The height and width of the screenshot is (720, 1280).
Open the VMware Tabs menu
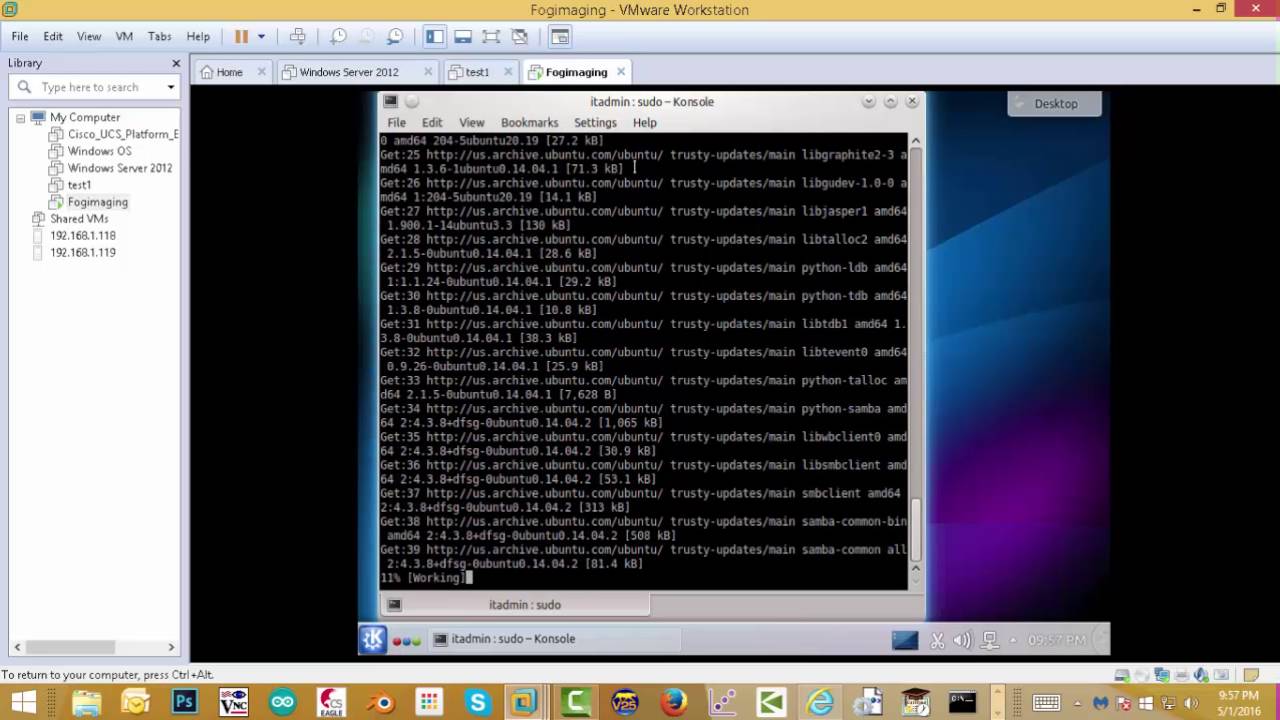(x=160, y=36)
